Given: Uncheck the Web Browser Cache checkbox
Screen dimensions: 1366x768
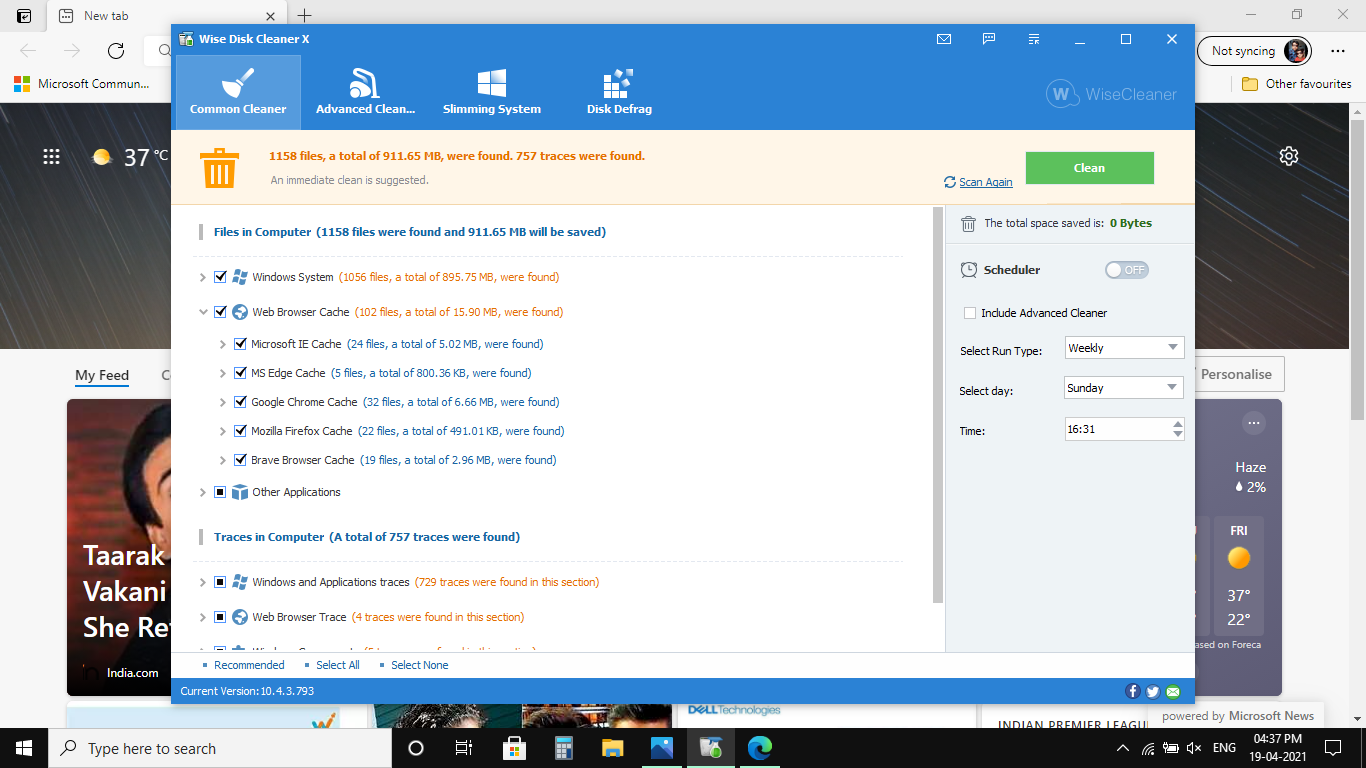Looking at the screenshot, I should (x=220, y=312).
